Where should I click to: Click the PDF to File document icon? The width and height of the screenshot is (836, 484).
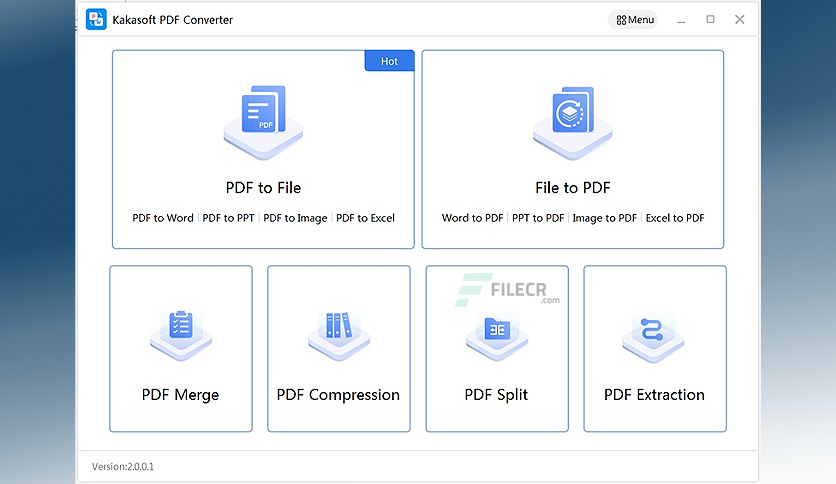[x=263, y=122]
